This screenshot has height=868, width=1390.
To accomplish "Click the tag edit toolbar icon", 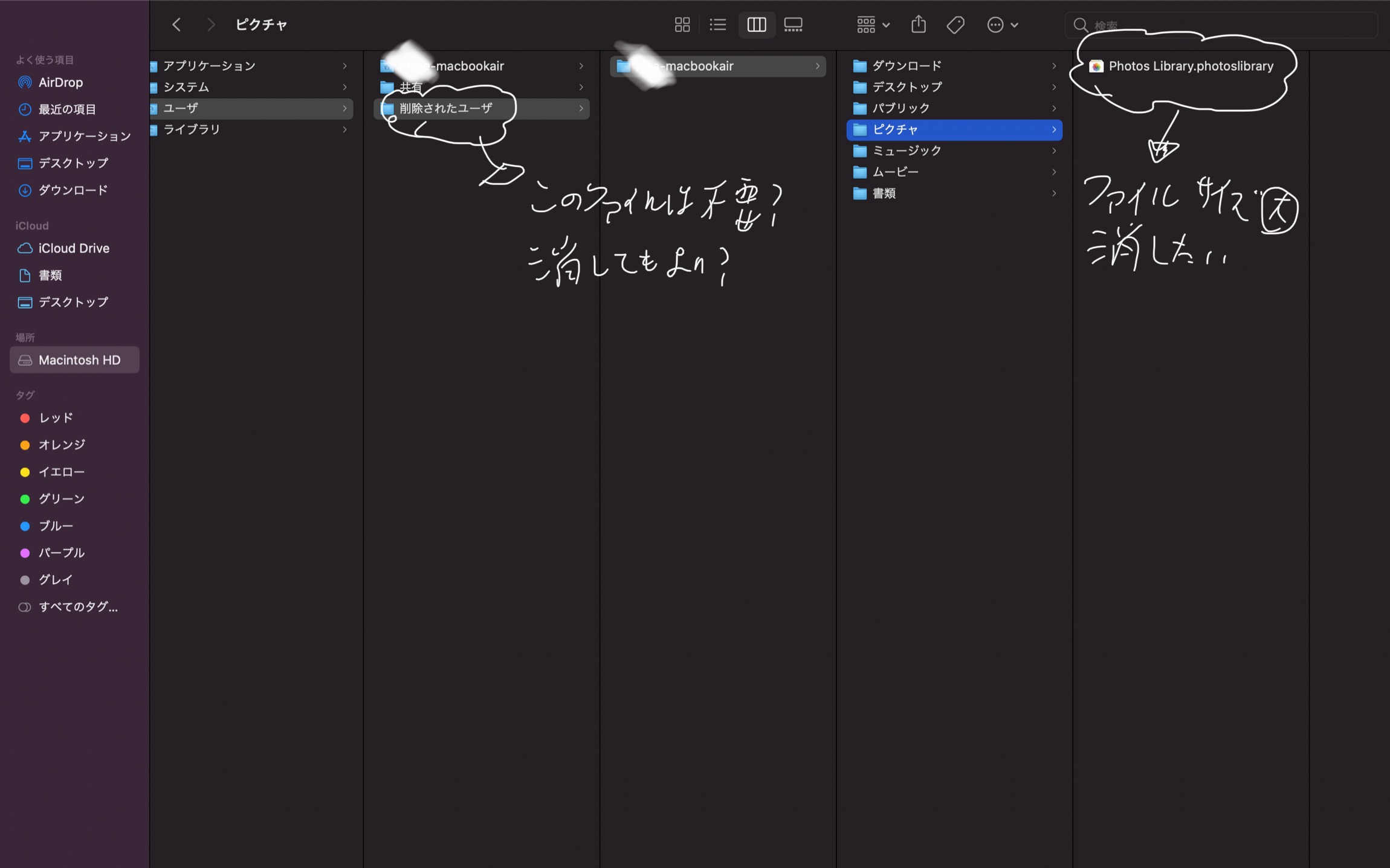I will pyautogui.click(x=955, y=25).
